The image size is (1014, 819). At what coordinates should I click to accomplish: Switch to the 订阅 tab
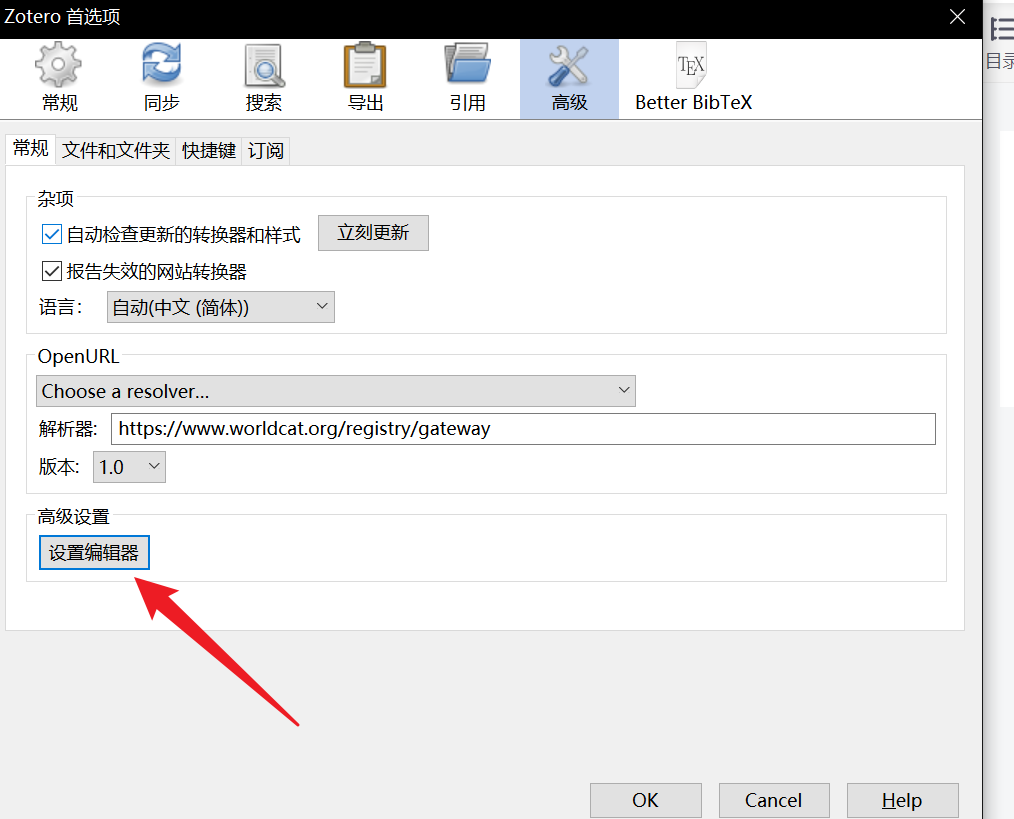[x=266, y=151]
